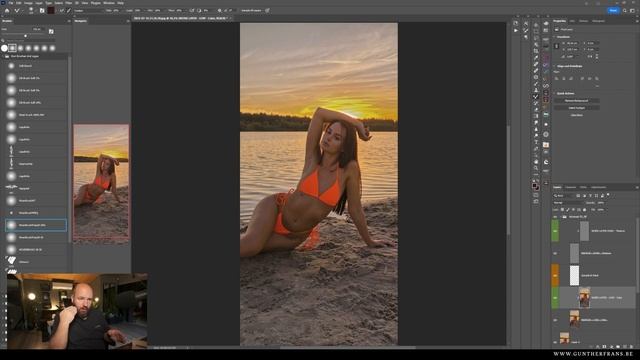Toggle load brush after each stroke
Image resolution: width=640 pixels, height=360 pixels.
pyautogui.click(x=62, y=11)
